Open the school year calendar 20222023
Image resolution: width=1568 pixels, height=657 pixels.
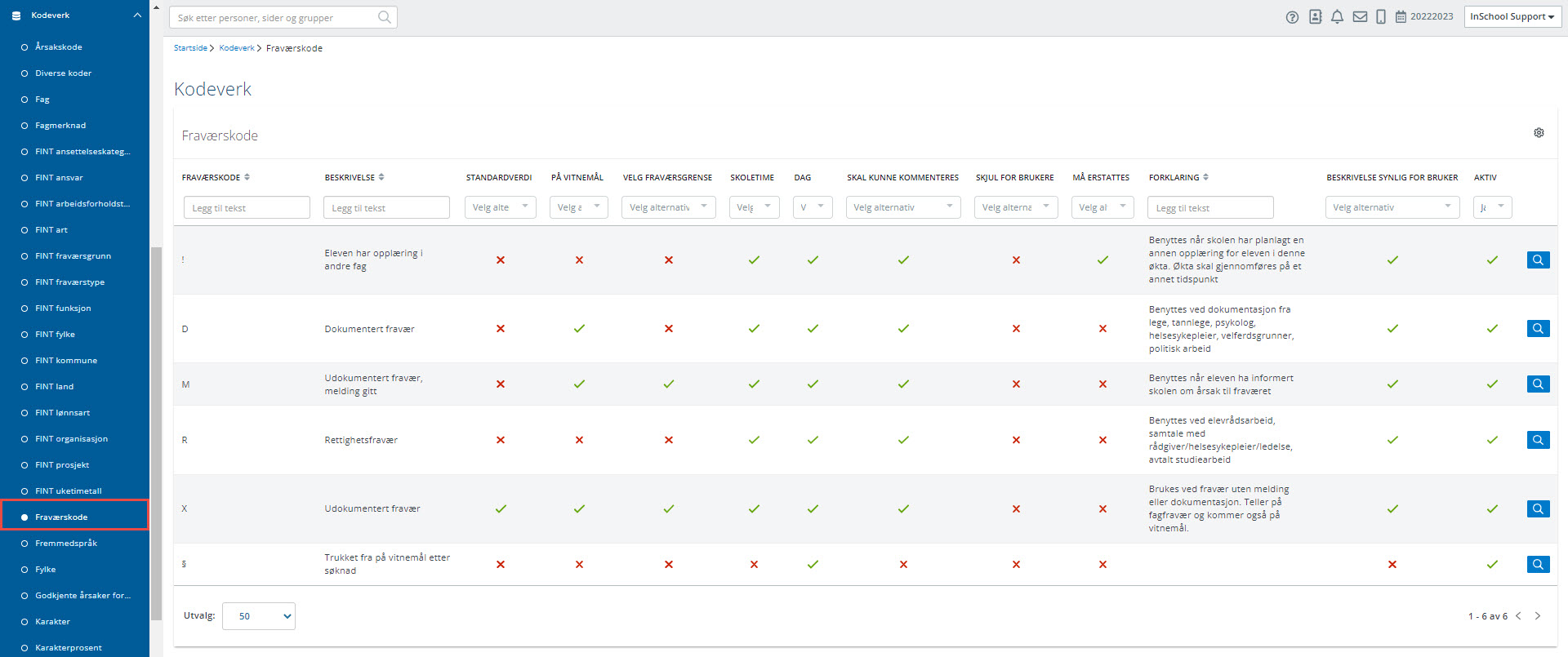click(1424, 16)
